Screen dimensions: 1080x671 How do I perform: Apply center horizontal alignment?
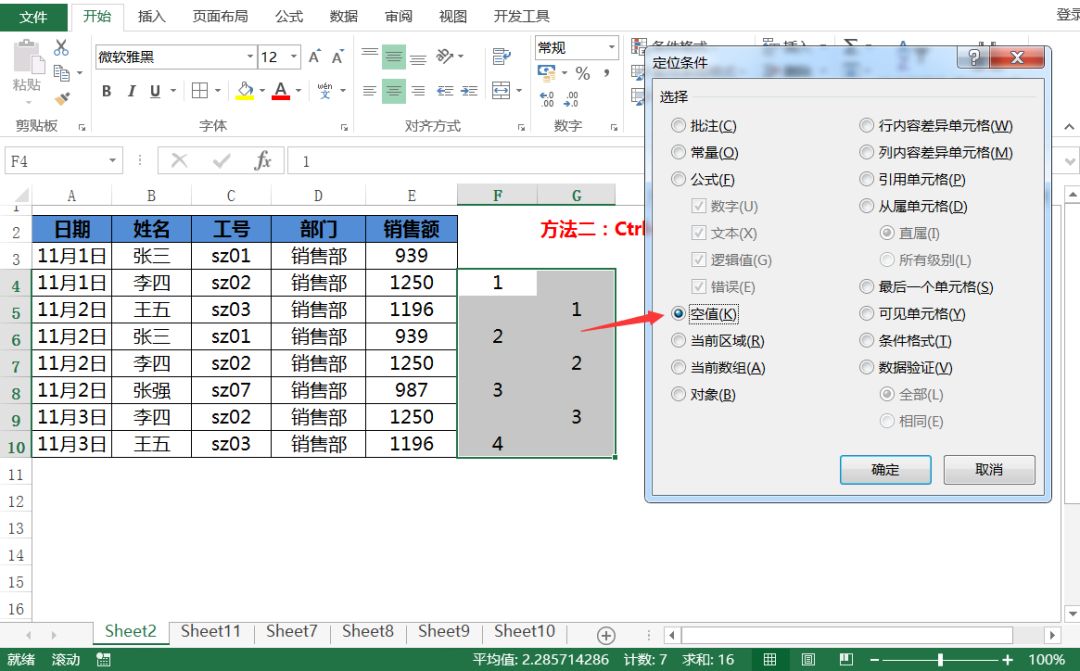point(393,91)
